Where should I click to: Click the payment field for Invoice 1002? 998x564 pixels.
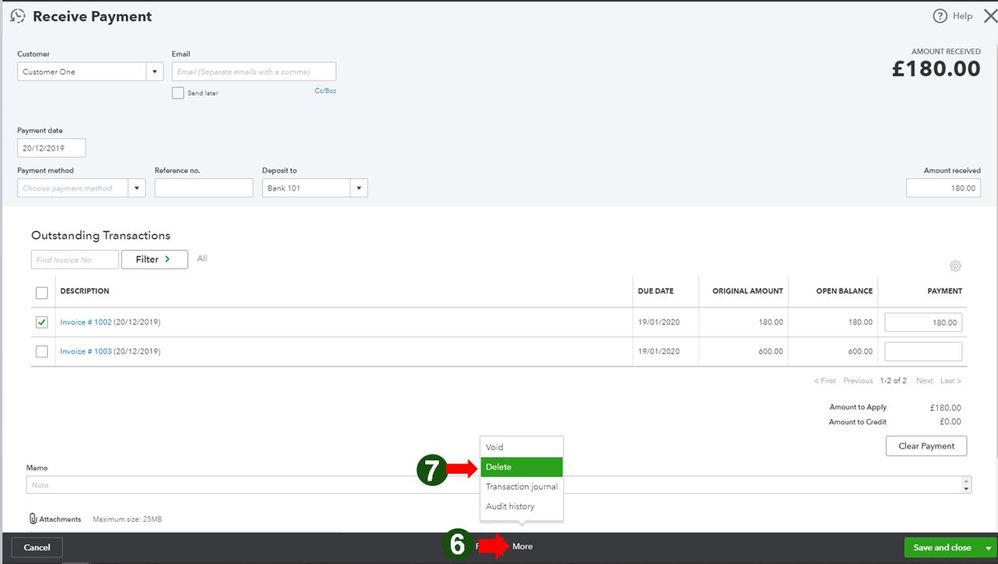point(923,322)
